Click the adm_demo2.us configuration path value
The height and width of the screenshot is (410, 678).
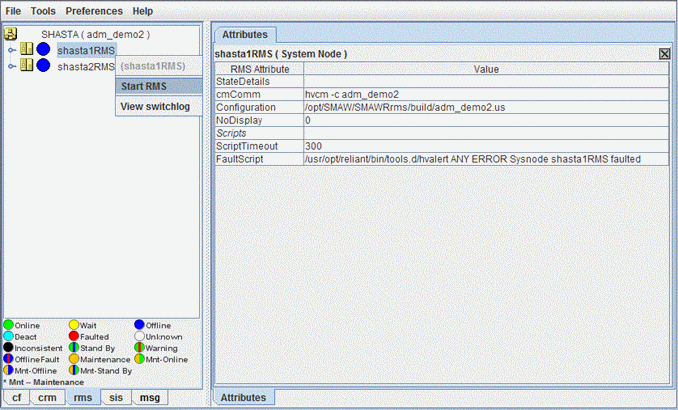click(x=486, y=107)
